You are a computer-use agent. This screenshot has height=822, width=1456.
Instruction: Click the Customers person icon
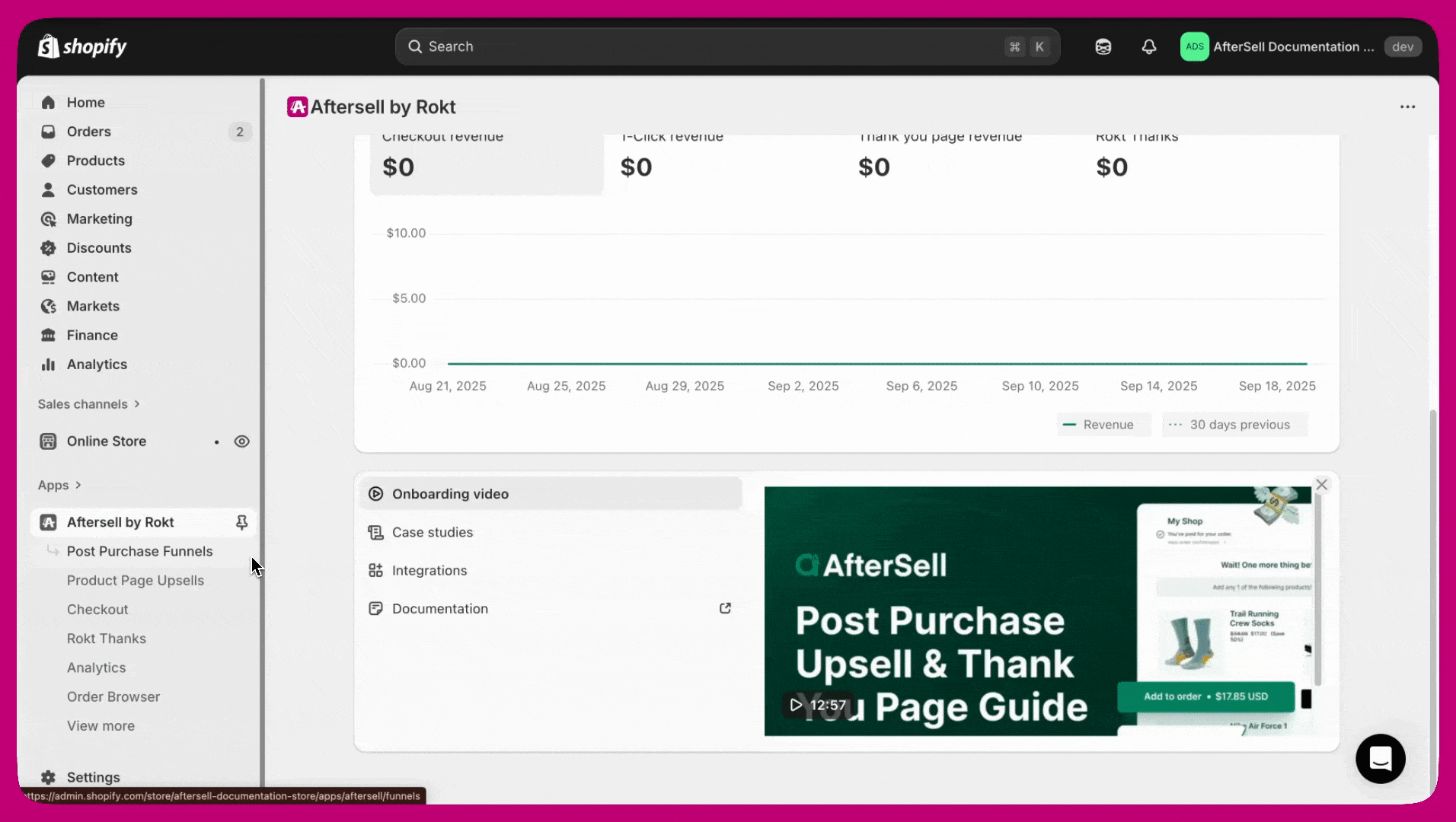tap(48, 190)
